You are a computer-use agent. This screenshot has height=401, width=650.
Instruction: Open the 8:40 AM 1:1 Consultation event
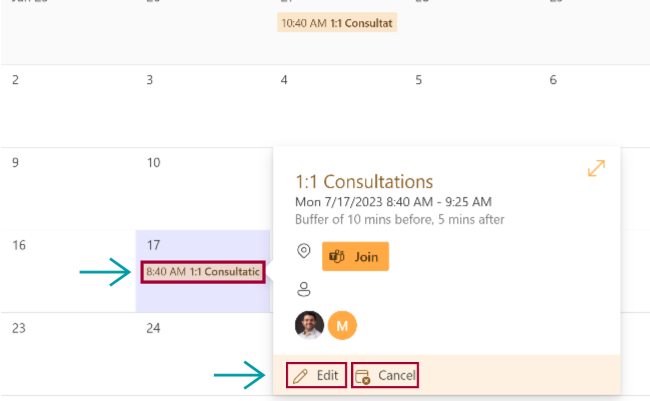pyautogui.click(x=203, y=271)
